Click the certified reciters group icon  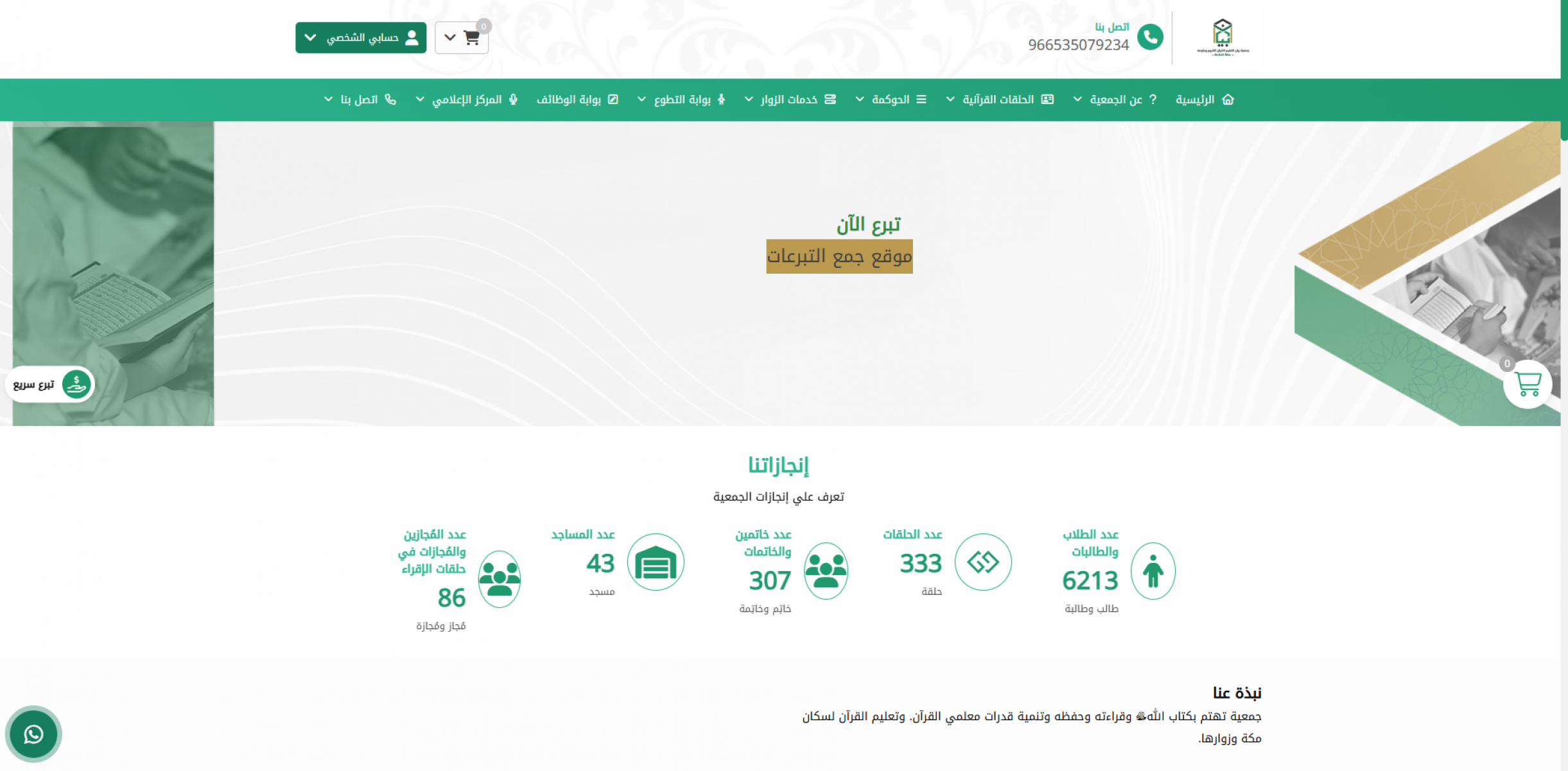tap(499, 579)
